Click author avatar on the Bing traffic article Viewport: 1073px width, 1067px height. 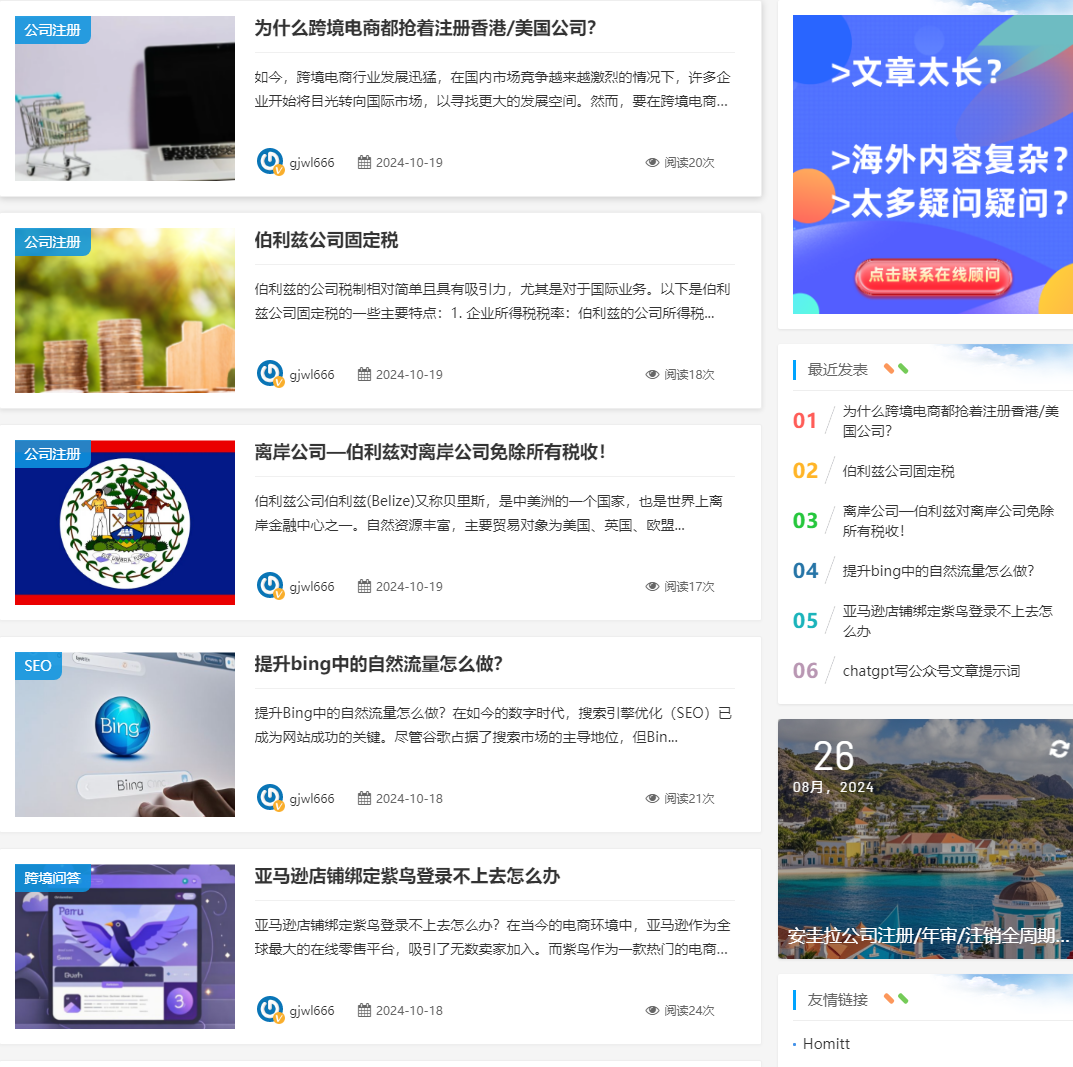pos(270,798)
